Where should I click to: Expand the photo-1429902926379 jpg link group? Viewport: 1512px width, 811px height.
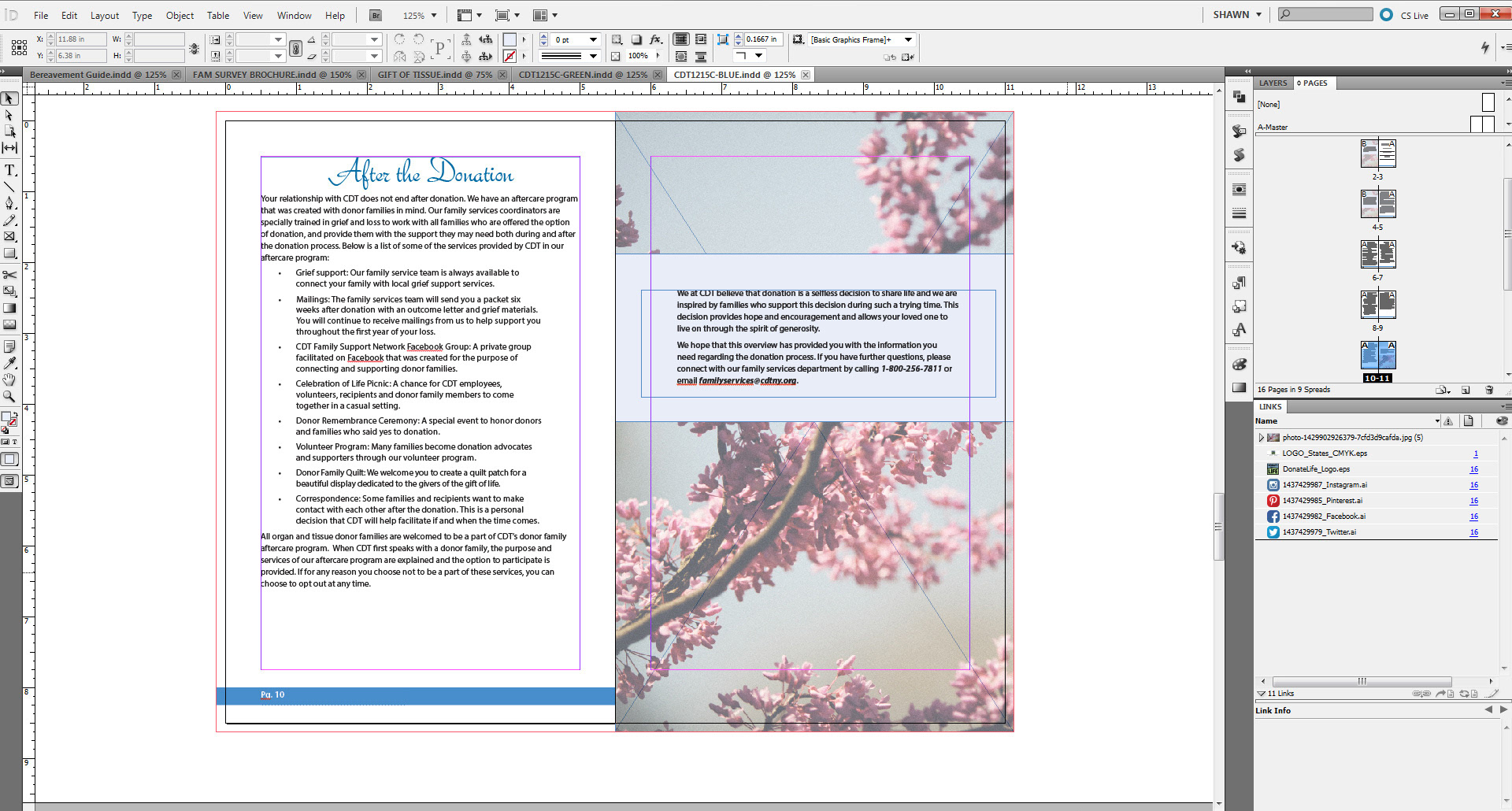(1261, 438)
